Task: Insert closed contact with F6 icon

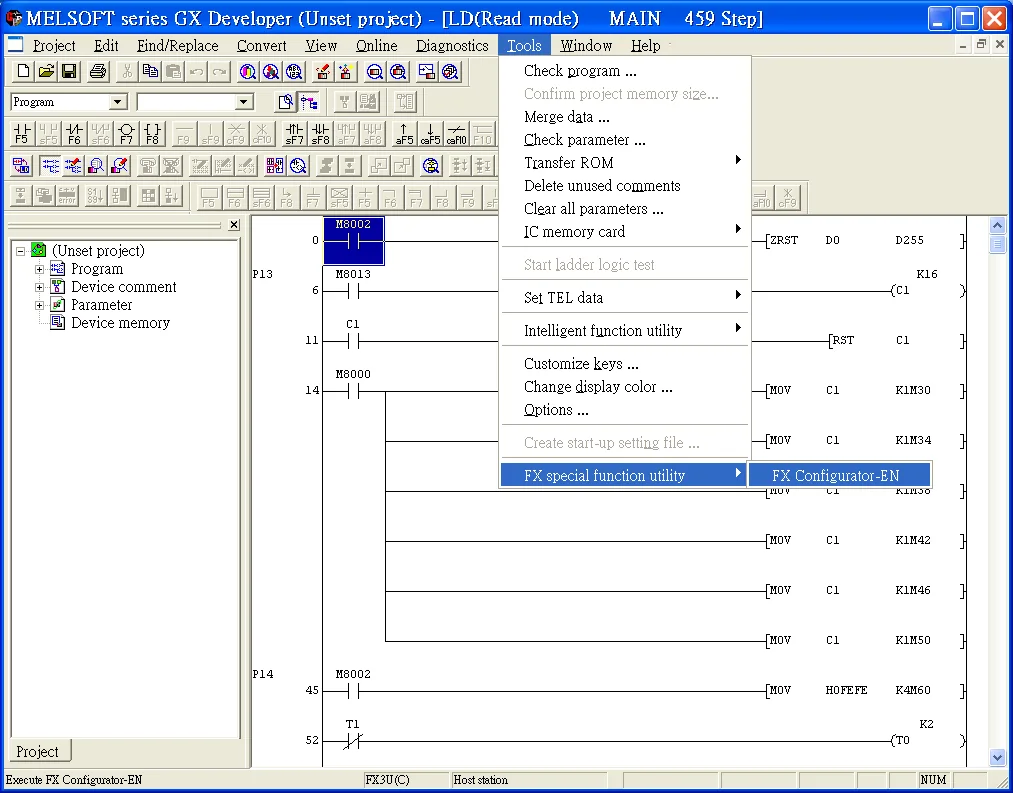Action: 74,134
